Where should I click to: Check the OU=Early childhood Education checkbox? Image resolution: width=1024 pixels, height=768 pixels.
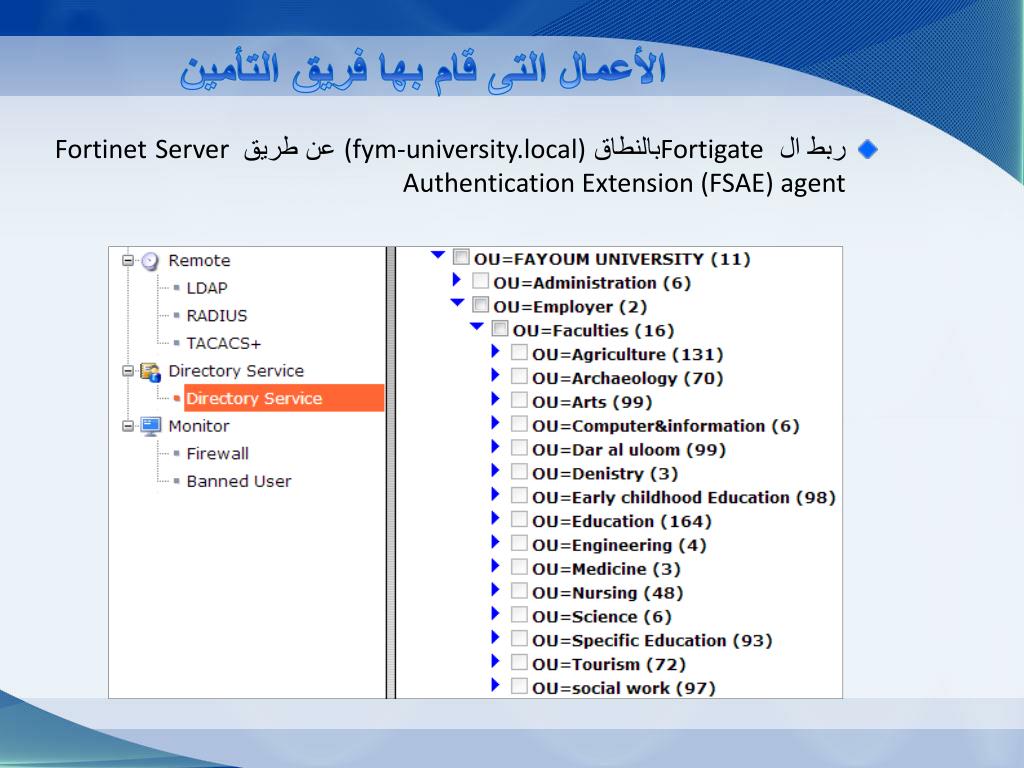tap(519, 494)
